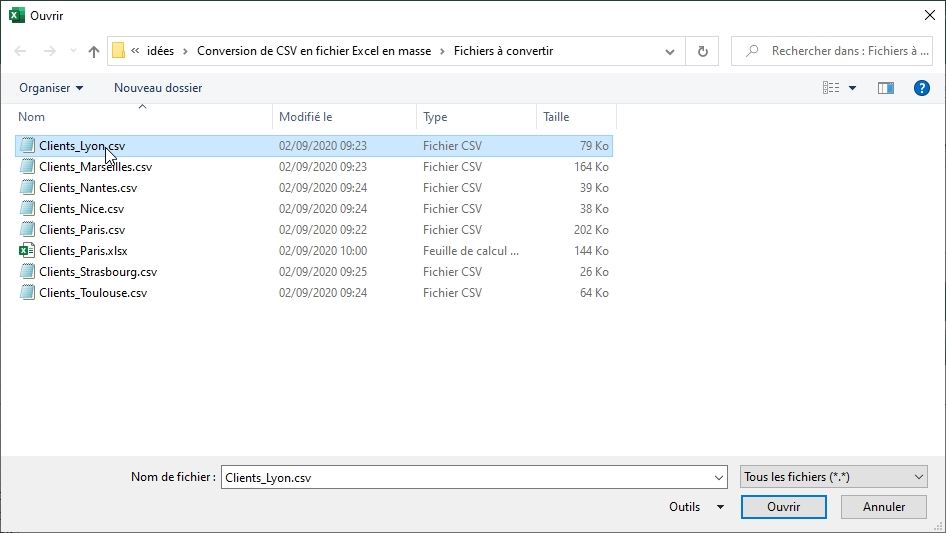Click the Annuler button
The width and height of the screenshot is (946, 533).
(884, 507)
